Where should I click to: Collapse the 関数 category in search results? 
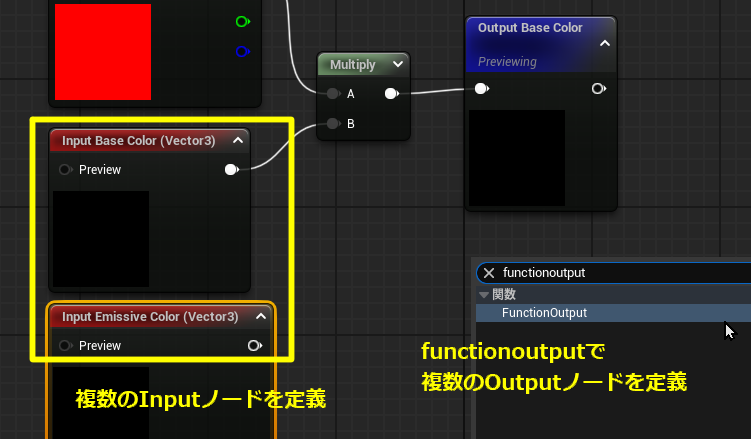pyautogui.click(x=484, y=294)
